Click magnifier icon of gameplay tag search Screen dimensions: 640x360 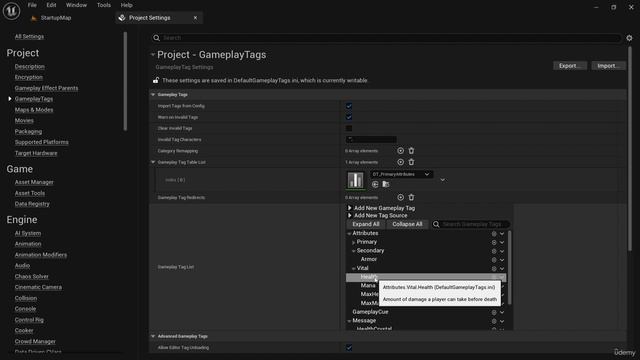coord(436,224)
